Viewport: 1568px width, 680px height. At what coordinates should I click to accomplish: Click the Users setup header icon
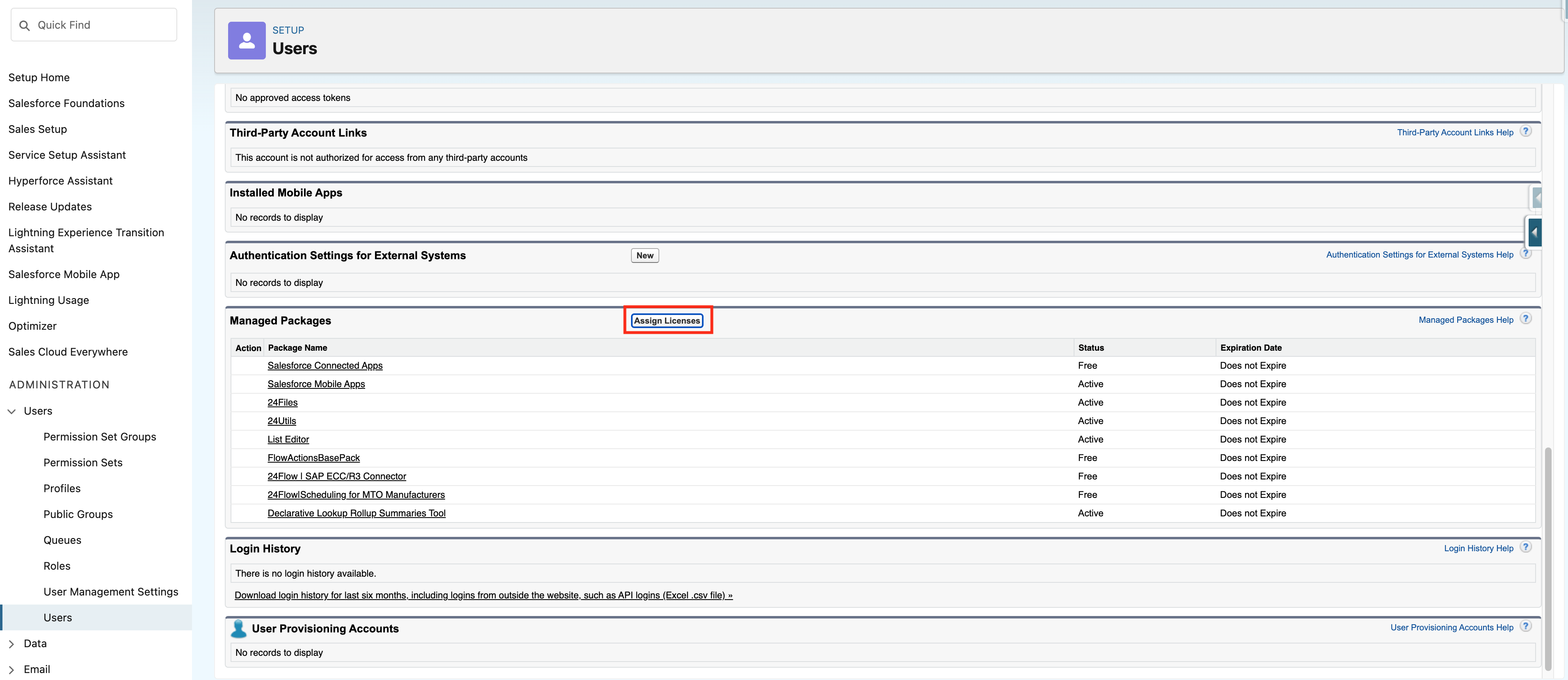[247, 41]
